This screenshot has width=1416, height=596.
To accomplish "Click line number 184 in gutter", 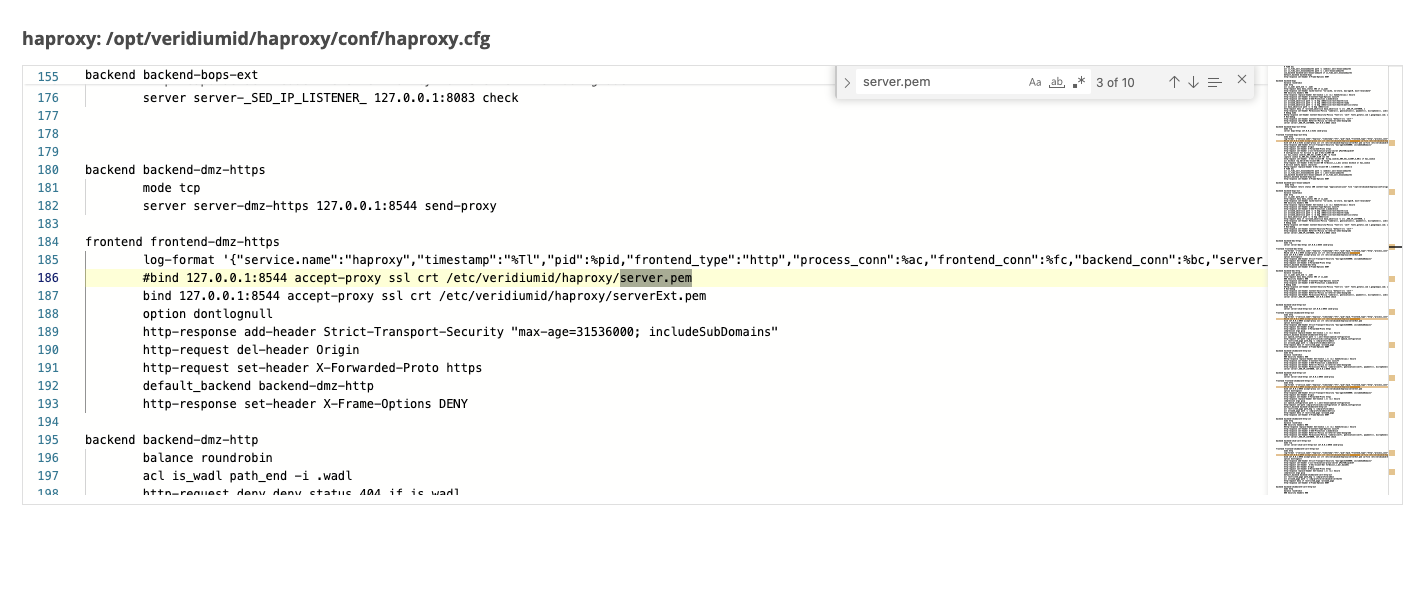I will [47, 242].
